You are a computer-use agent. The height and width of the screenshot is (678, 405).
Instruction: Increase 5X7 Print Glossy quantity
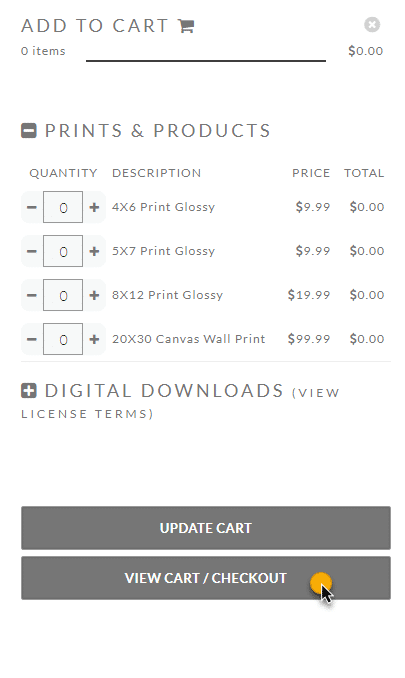94,251
